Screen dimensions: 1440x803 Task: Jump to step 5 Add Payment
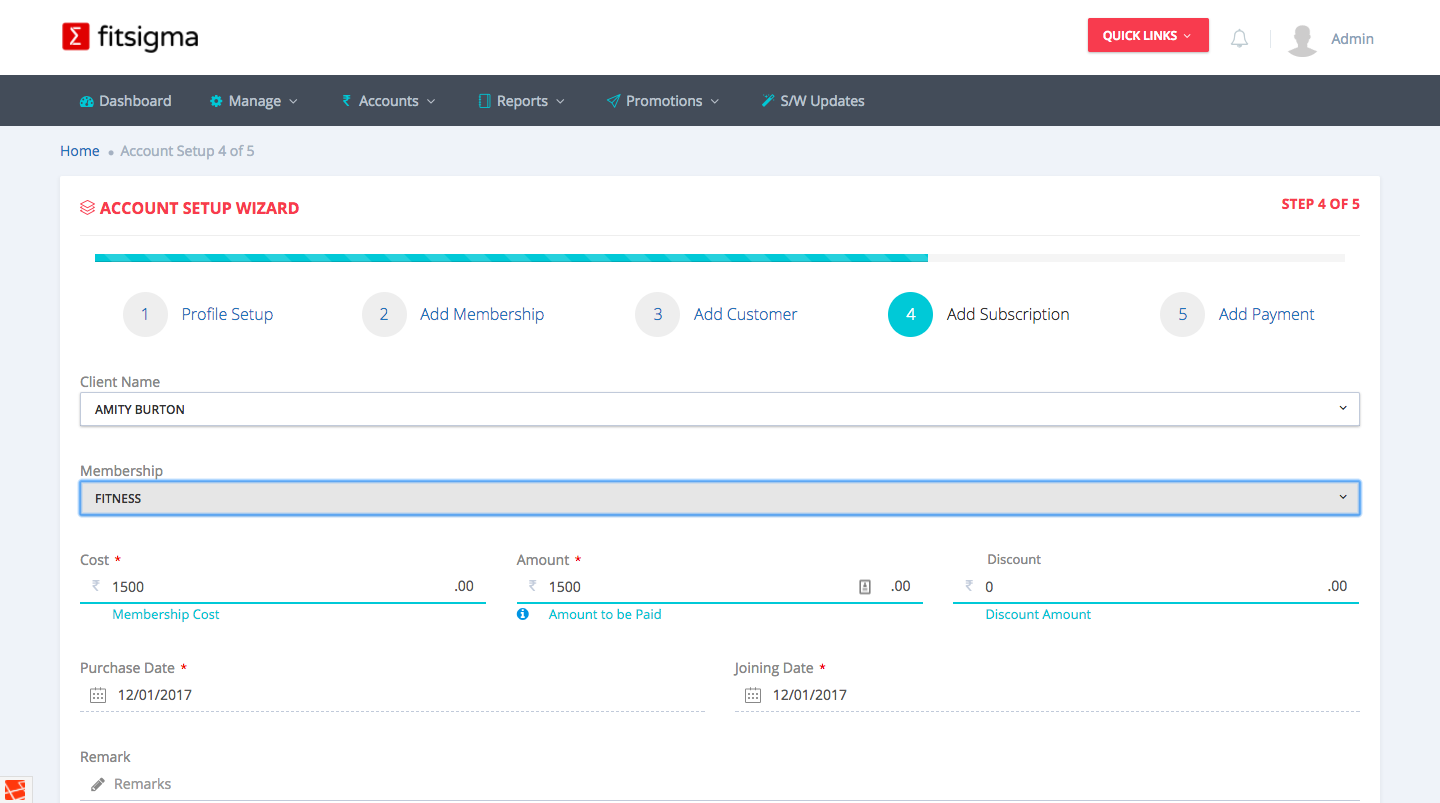(x=1266, y=314)
